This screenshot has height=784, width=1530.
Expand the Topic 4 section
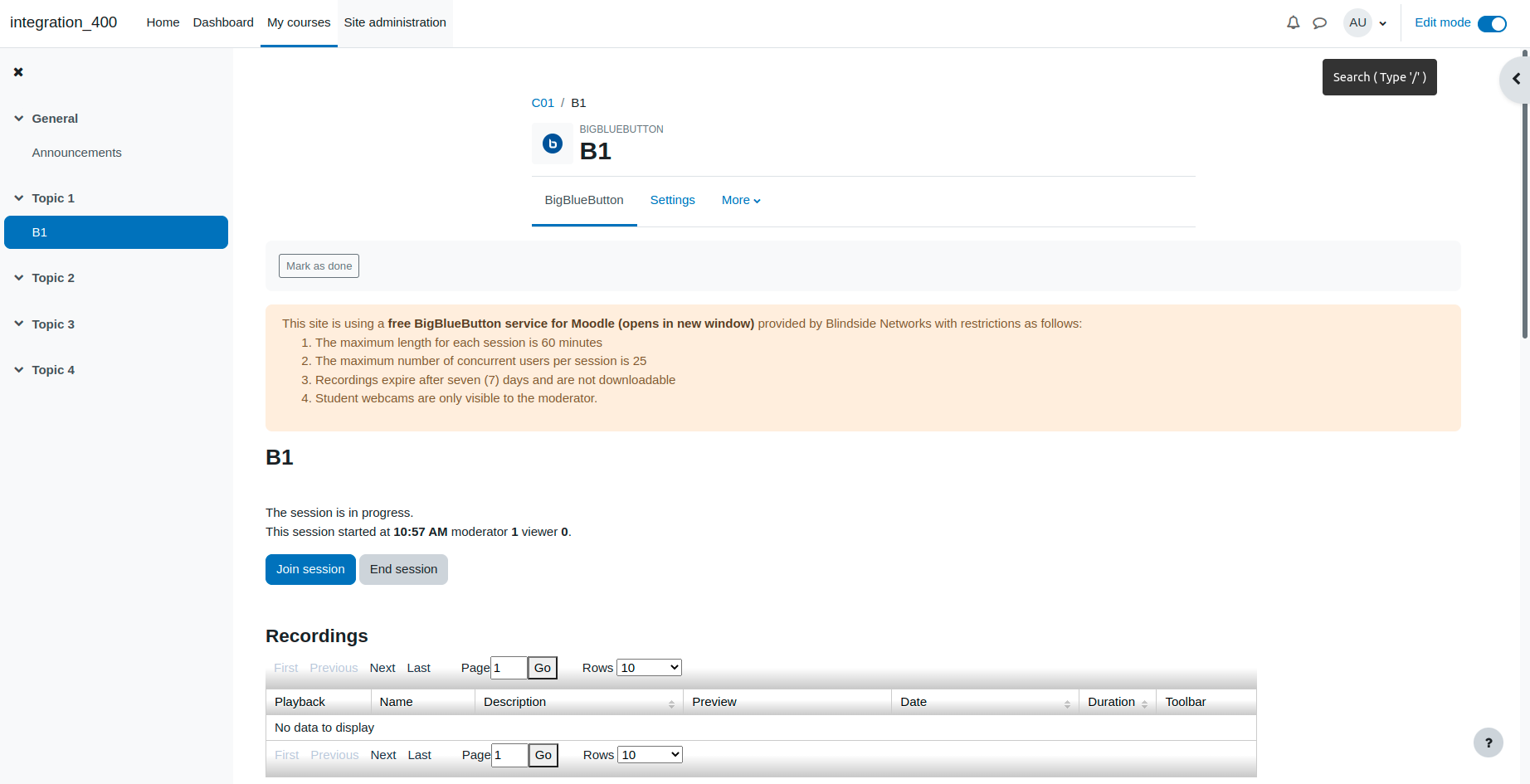(x=18, y=370)
